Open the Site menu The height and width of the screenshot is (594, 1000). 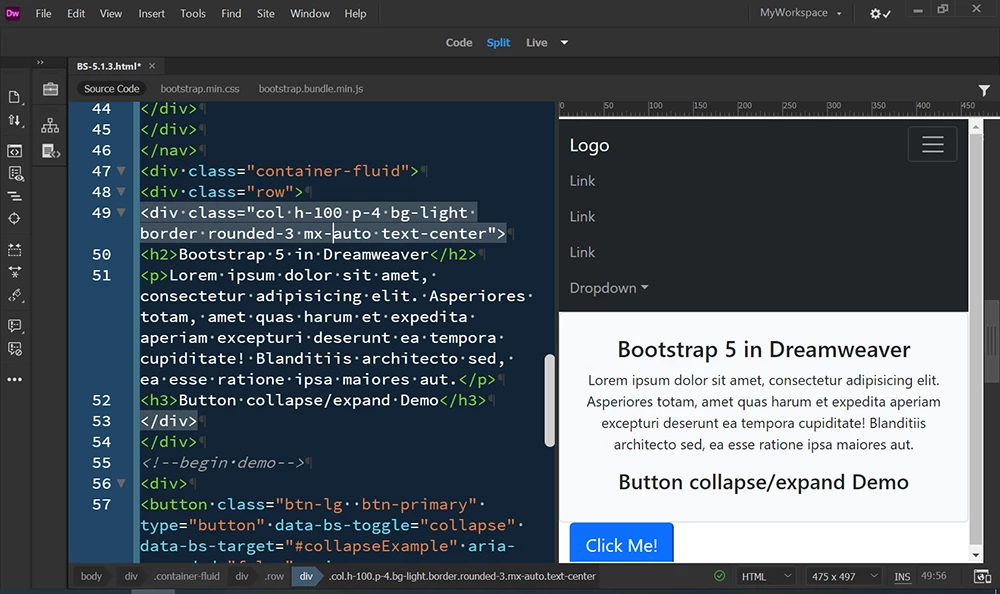click(x=265, y=13)
